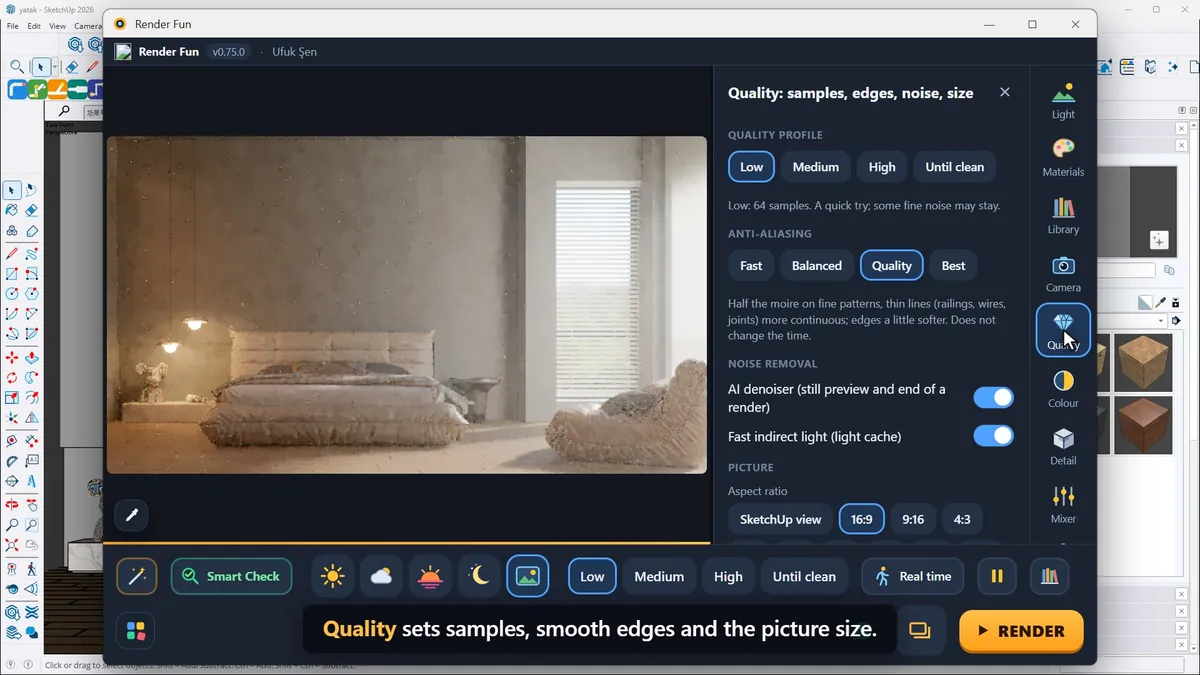This screenshot has height=675, width=1200.
Task: Choose Balanced anti-aliasing
Action: click(x=817, y=266)
